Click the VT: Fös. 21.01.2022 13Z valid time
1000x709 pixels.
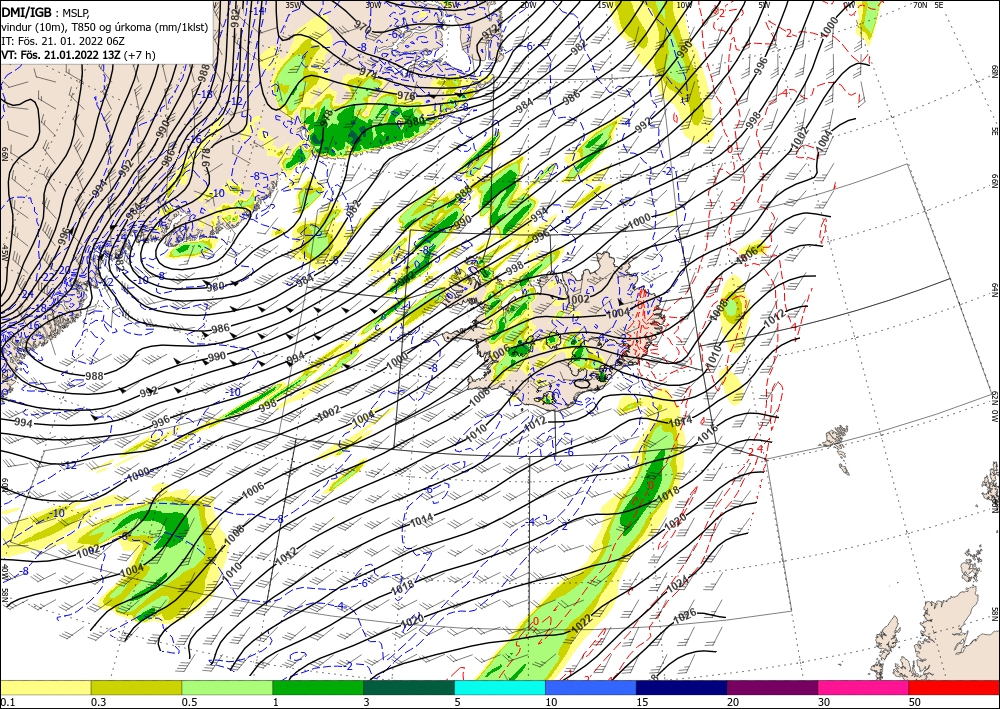(x=61, y=54)
